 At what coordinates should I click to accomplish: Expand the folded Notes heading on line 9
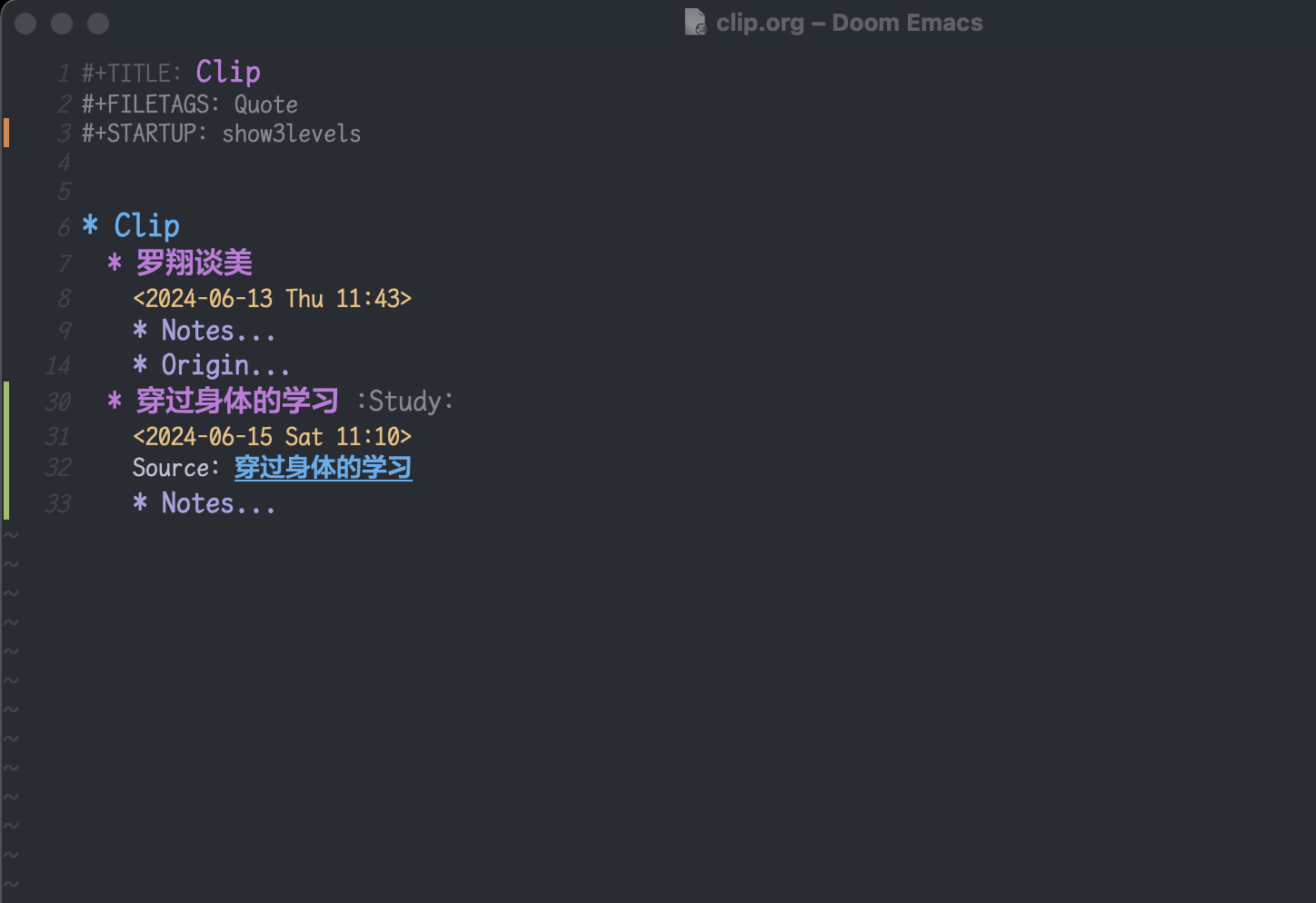(218, 331)
